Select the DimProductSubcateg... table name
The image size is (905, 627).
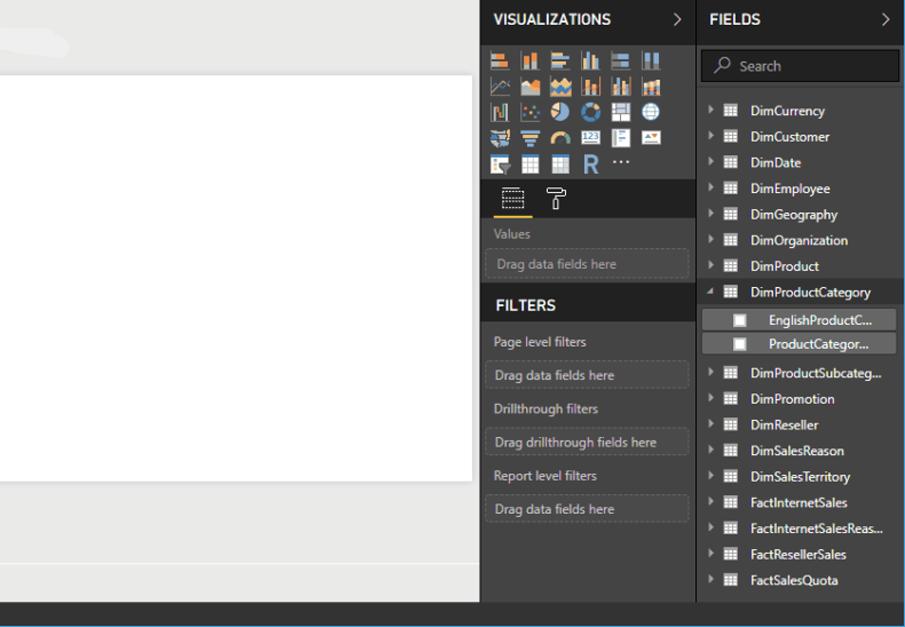(816, 374)
